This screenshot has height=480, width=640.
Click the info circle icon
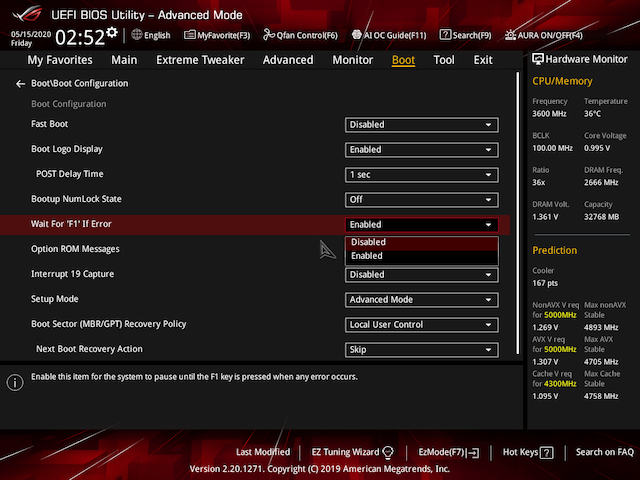tap(15, 382)
